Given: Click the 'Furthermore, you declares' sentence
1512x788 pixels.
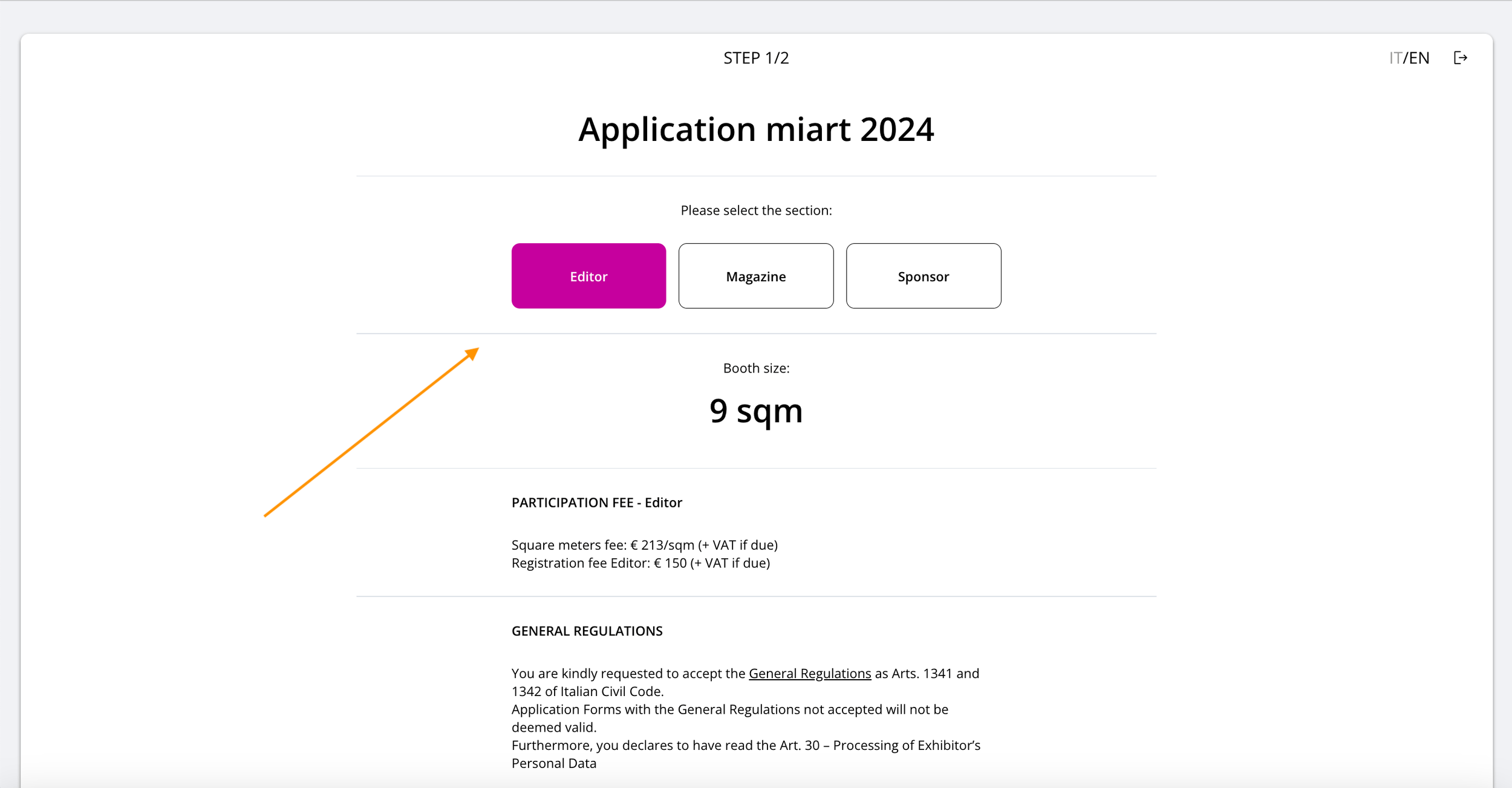Looking at the screenshot, I should click(745, 745).
